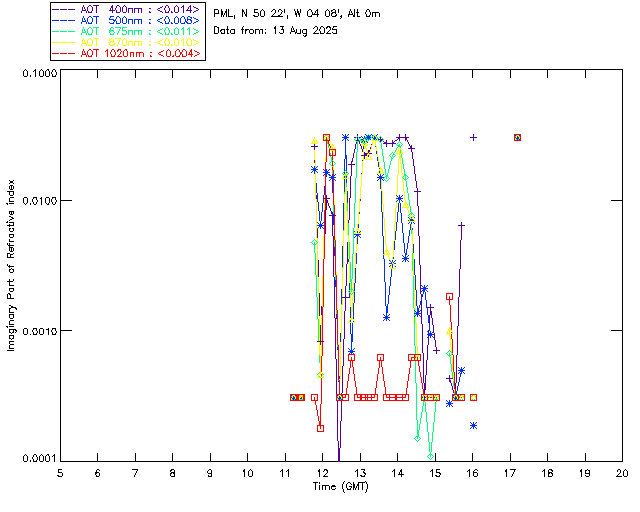Click the 'Data from: 13 Aug 2025' text

click(x=276, y=30)
